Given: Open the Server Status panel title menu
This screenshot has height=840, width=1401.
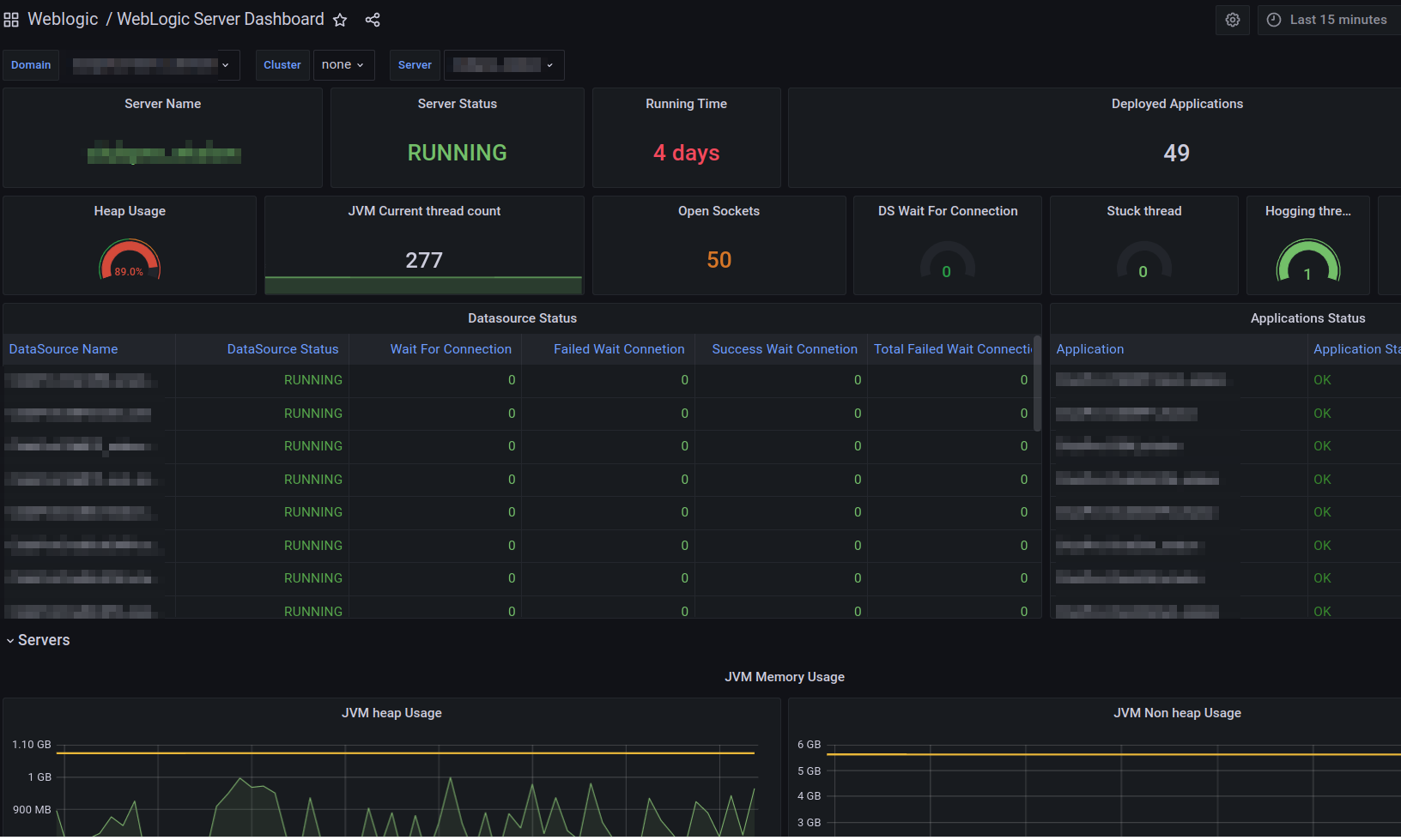Looking at the screenshot, I should [x=458, y=104].
